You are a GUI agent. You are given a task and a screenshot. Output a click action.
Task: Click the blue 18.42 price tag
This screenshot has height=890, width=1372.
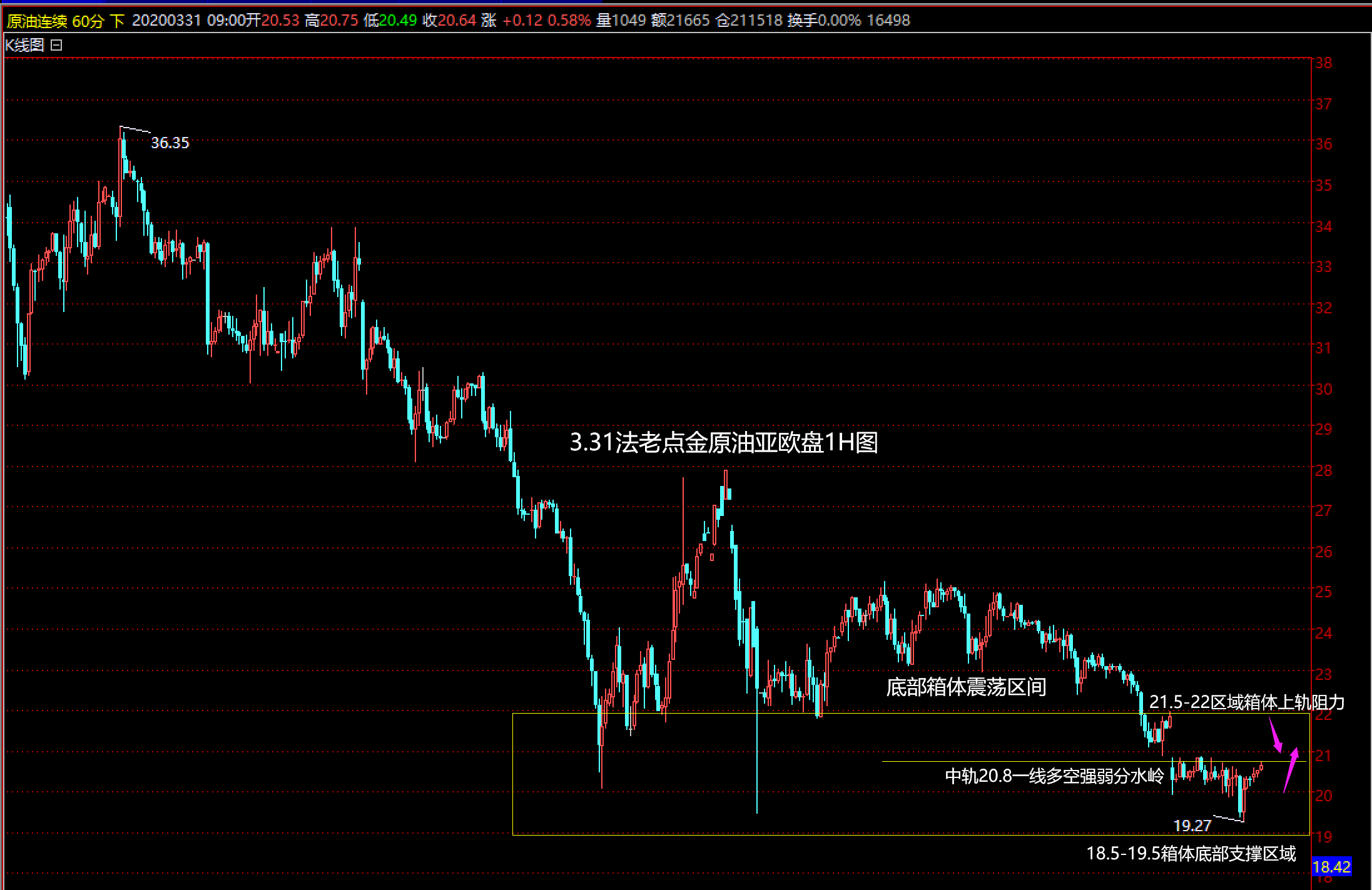[1331, 867]
